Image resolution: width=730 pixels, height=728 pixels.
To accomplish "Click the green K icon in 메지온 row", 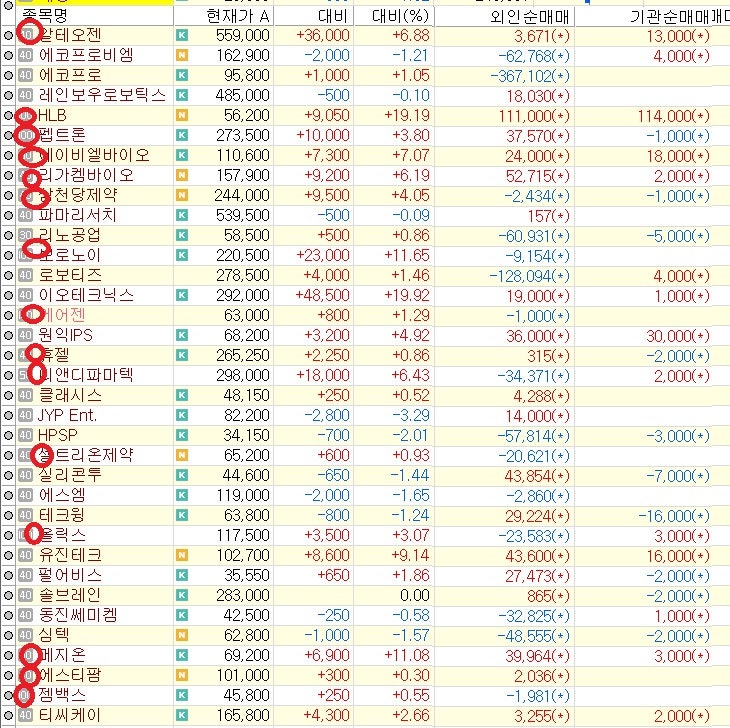I will [182, 655].
